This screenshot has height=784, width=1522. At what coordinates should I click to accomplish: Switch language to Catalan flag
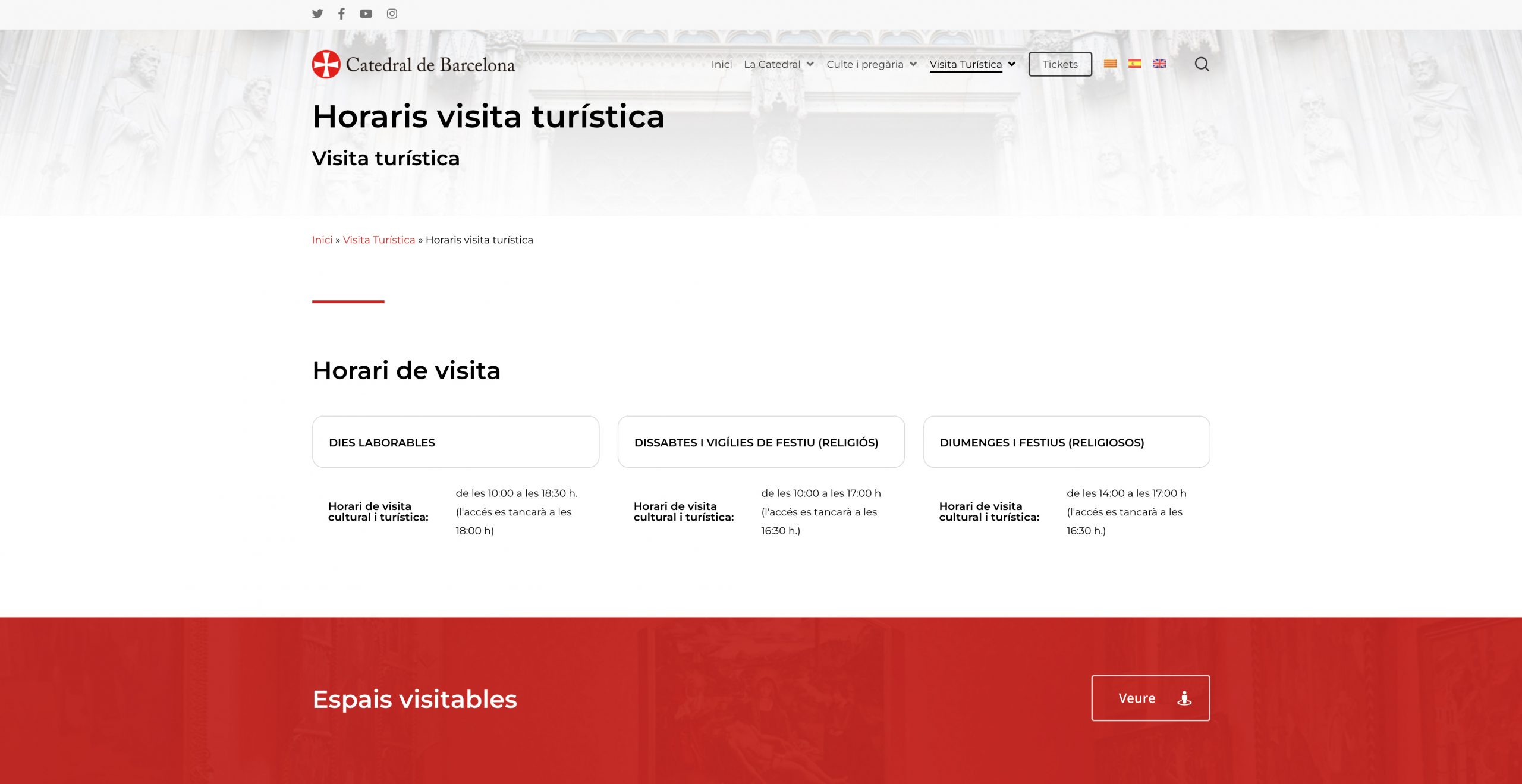click(x=1110, y=64)
